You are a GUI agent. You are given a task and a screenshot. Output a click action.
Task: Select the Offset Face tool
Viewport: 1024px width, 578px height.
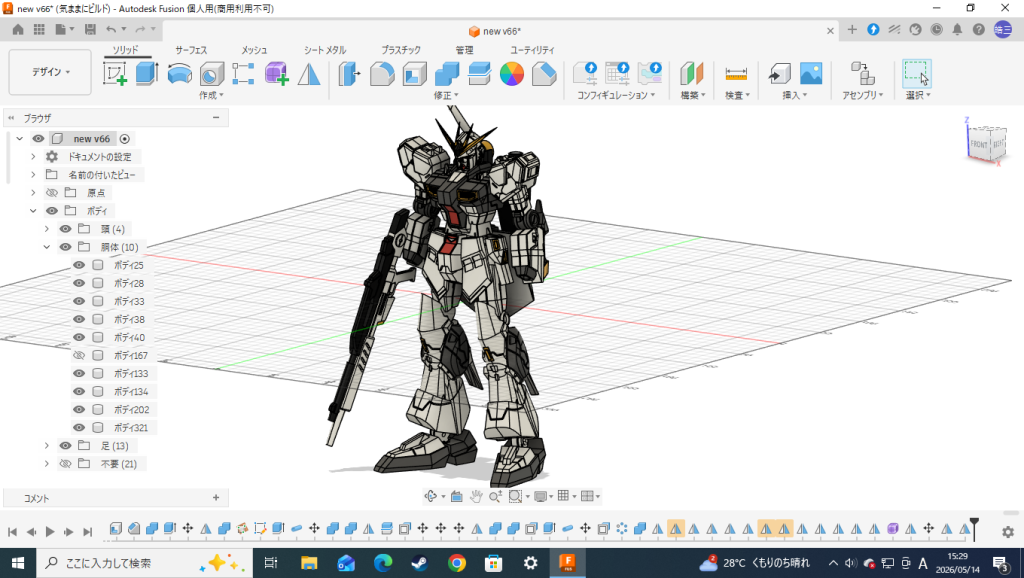coord(479,74)
